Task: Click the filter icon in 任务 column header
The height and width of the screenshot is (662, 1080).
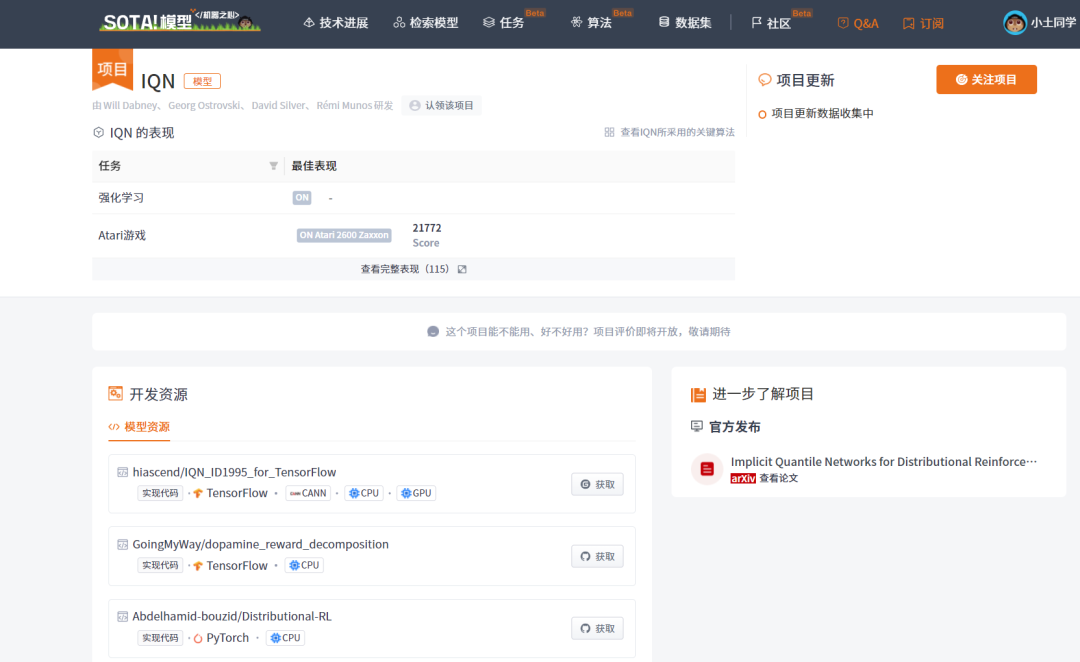Action: (273, 166)
